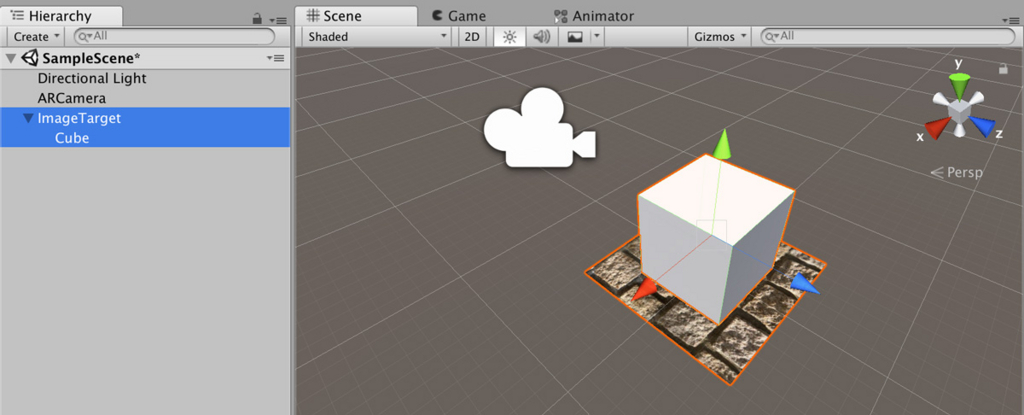
Task: Open the Shaded draw mode dropdown
Action: point(377,37)
